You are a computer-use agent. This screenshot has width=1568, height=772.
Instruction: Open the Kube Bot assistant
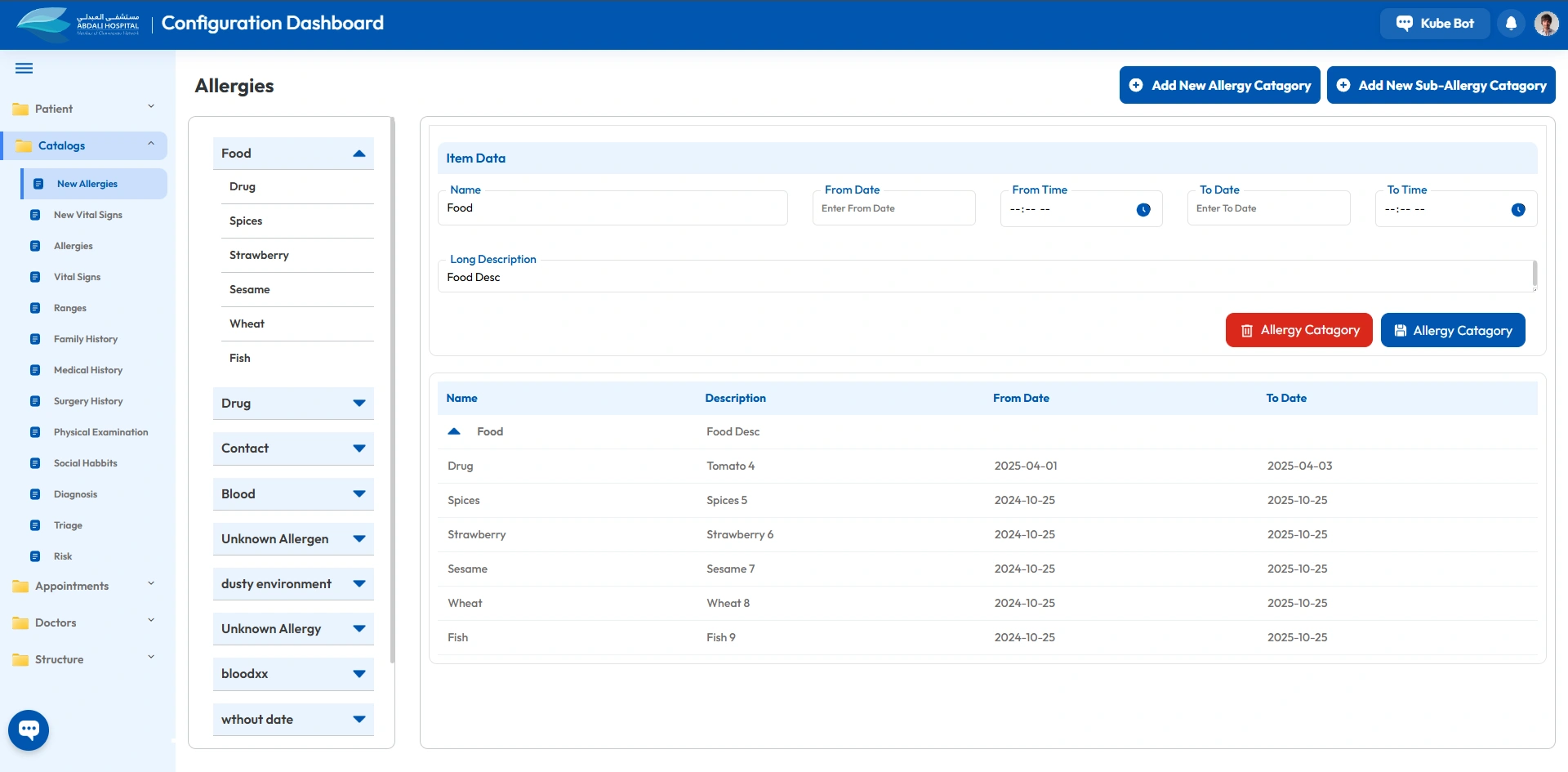click(x=1435, y=24)
